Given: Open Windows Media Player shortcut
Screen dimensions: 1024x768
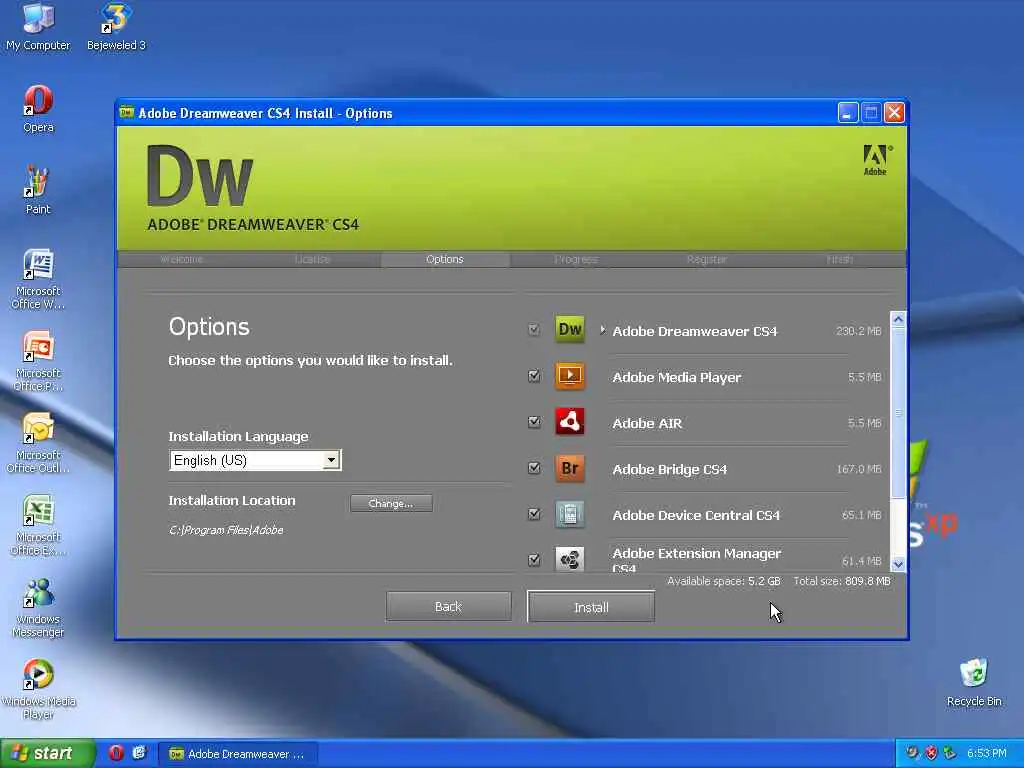Looking at the screenshot, I should click(x=38, y=689).
